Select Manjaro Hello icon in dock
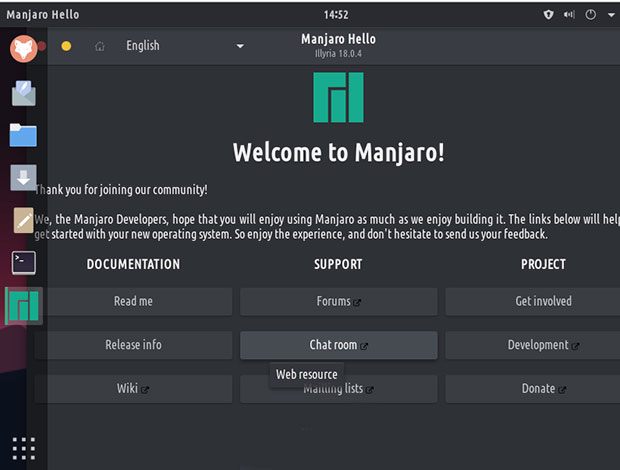 (24, 306)
